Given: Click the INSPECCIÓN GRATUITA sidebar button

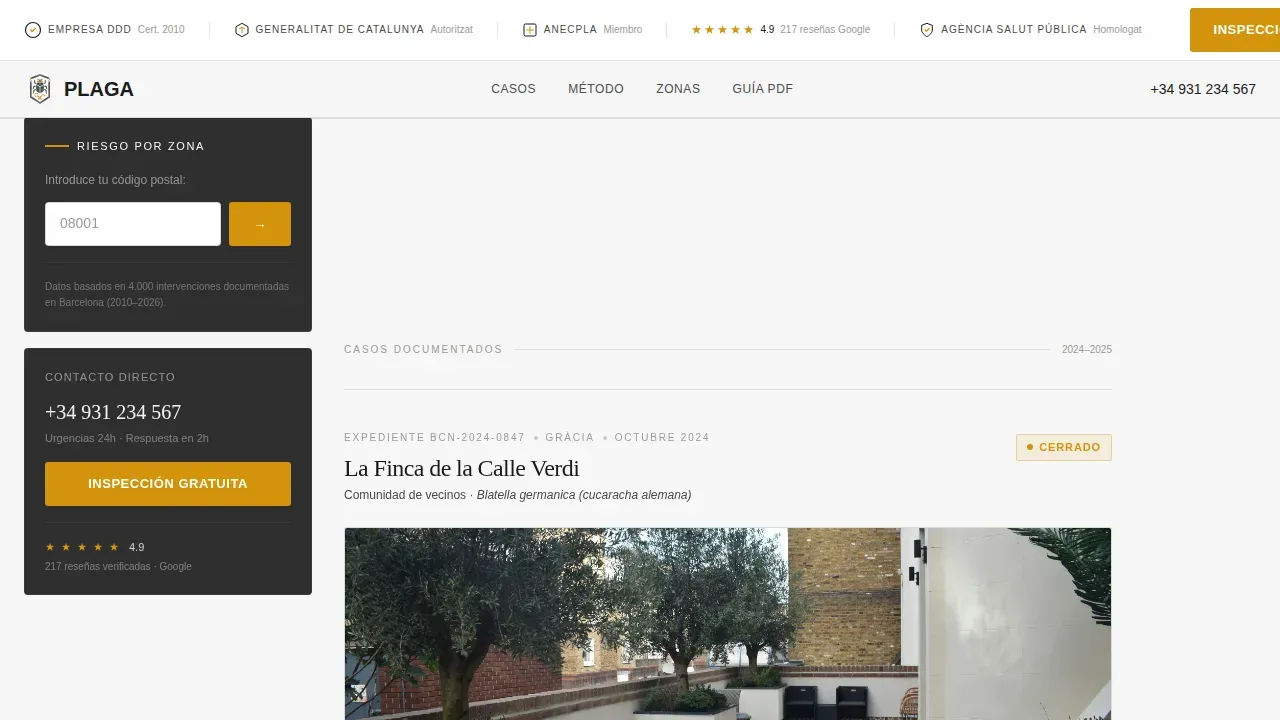Looking at the screenshot, I should pos(168,484).
